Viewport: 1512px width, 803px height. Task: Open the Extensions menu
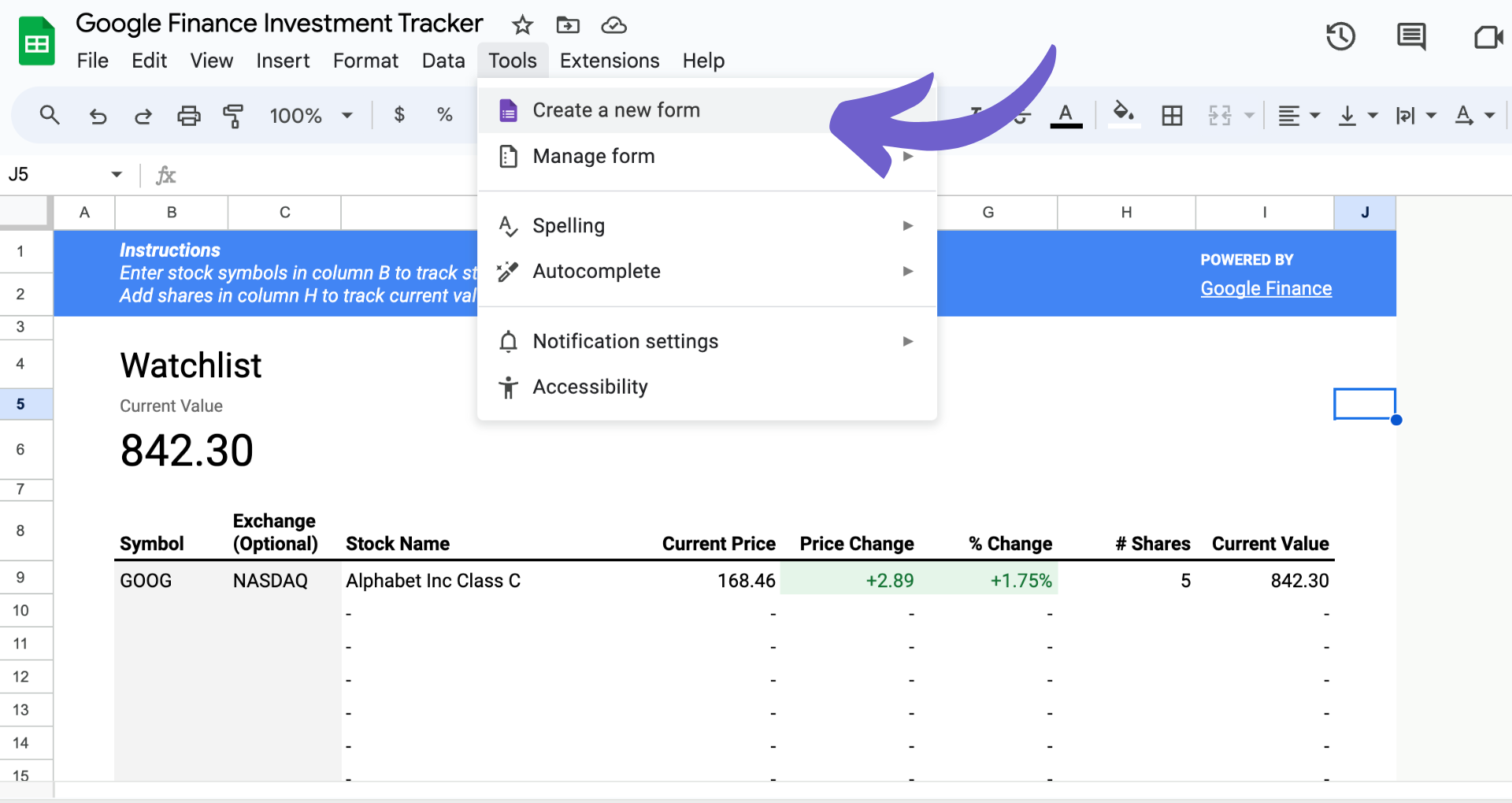(x=610, y=61)
